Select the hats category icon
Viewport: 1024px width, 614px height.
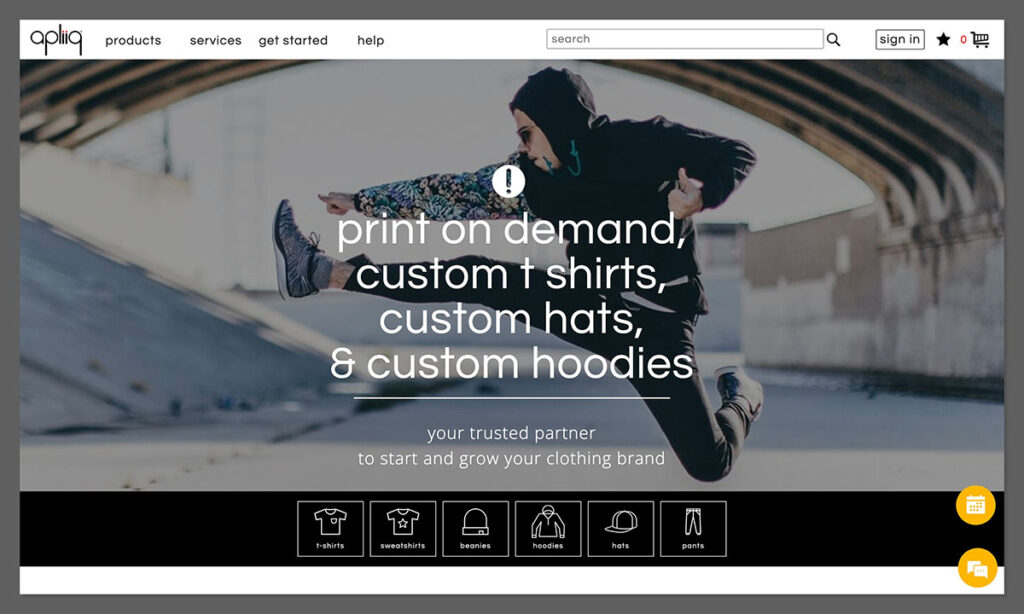pyautogui.click(x=620, y=528)
